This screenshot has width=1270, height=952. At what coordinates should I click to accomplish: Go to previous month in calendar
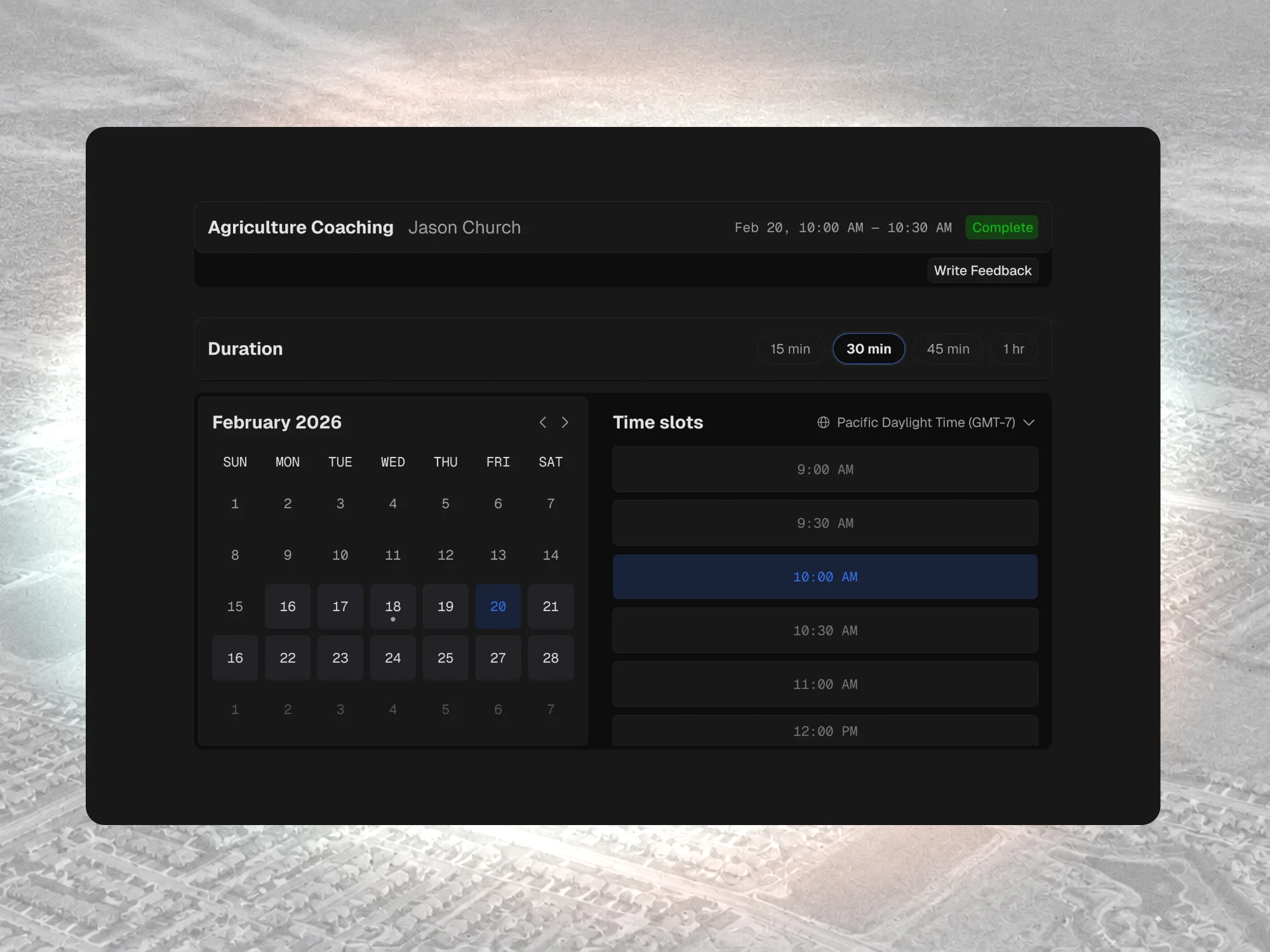tap(543, 423)
